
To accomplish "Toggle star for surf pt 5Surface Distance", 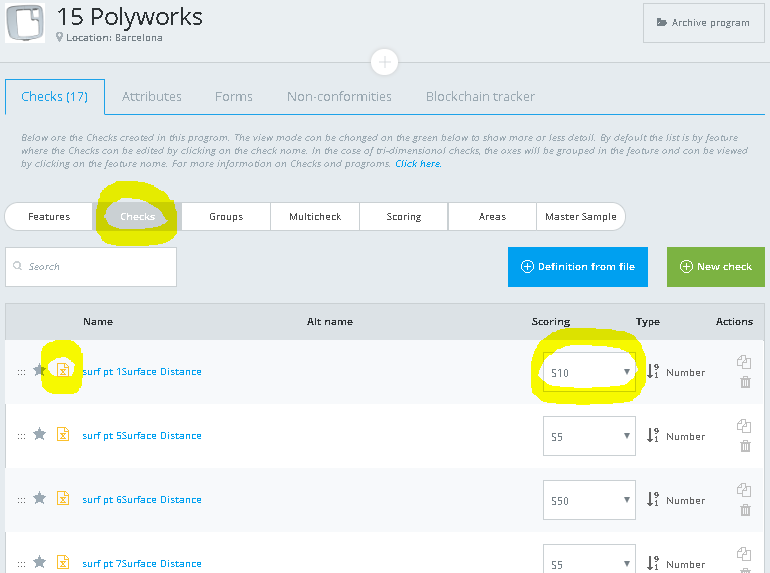I will 39,434.
